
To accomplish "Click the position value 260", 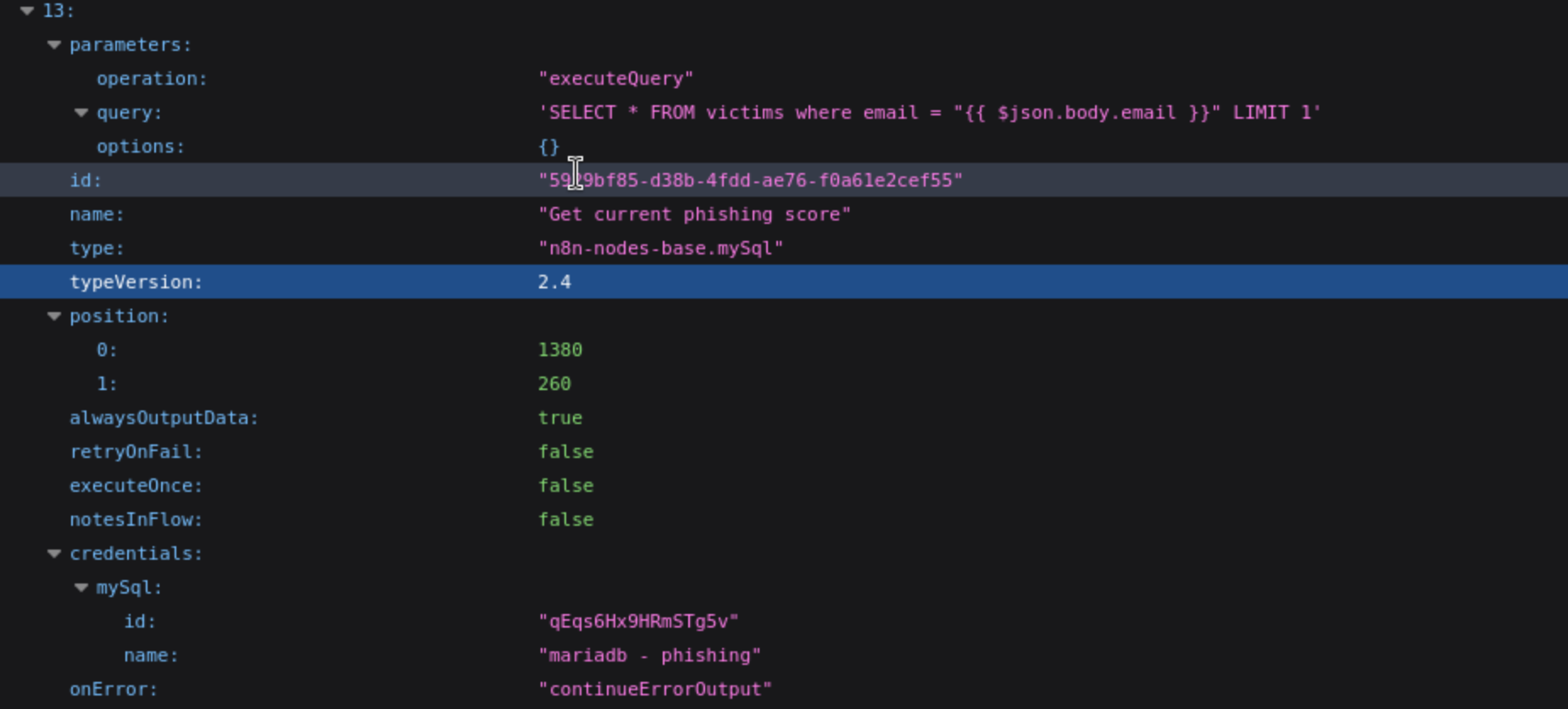I will coord(554,384).
